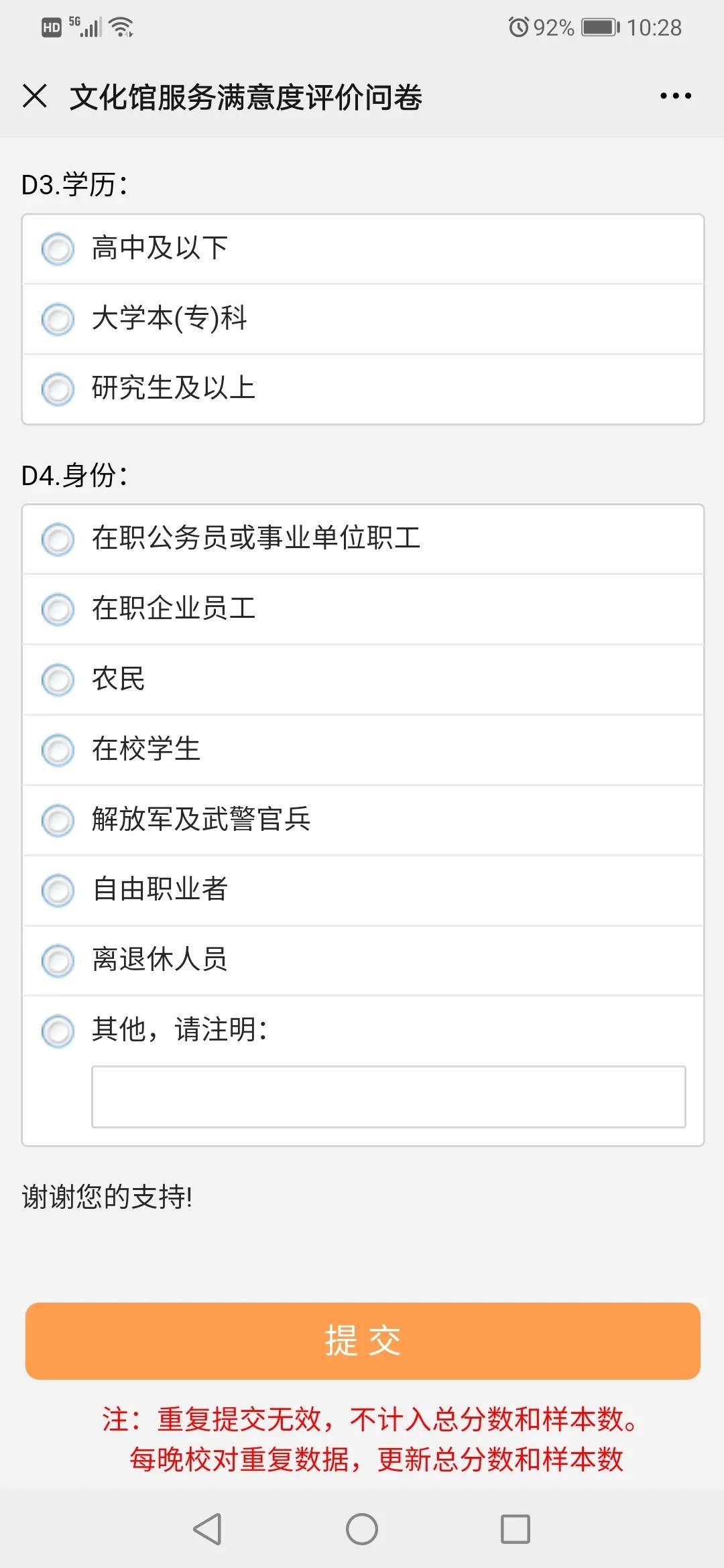Select 离退休人员 radio option
Screen dimensions: 724x1568
click(x=58, y=960)
